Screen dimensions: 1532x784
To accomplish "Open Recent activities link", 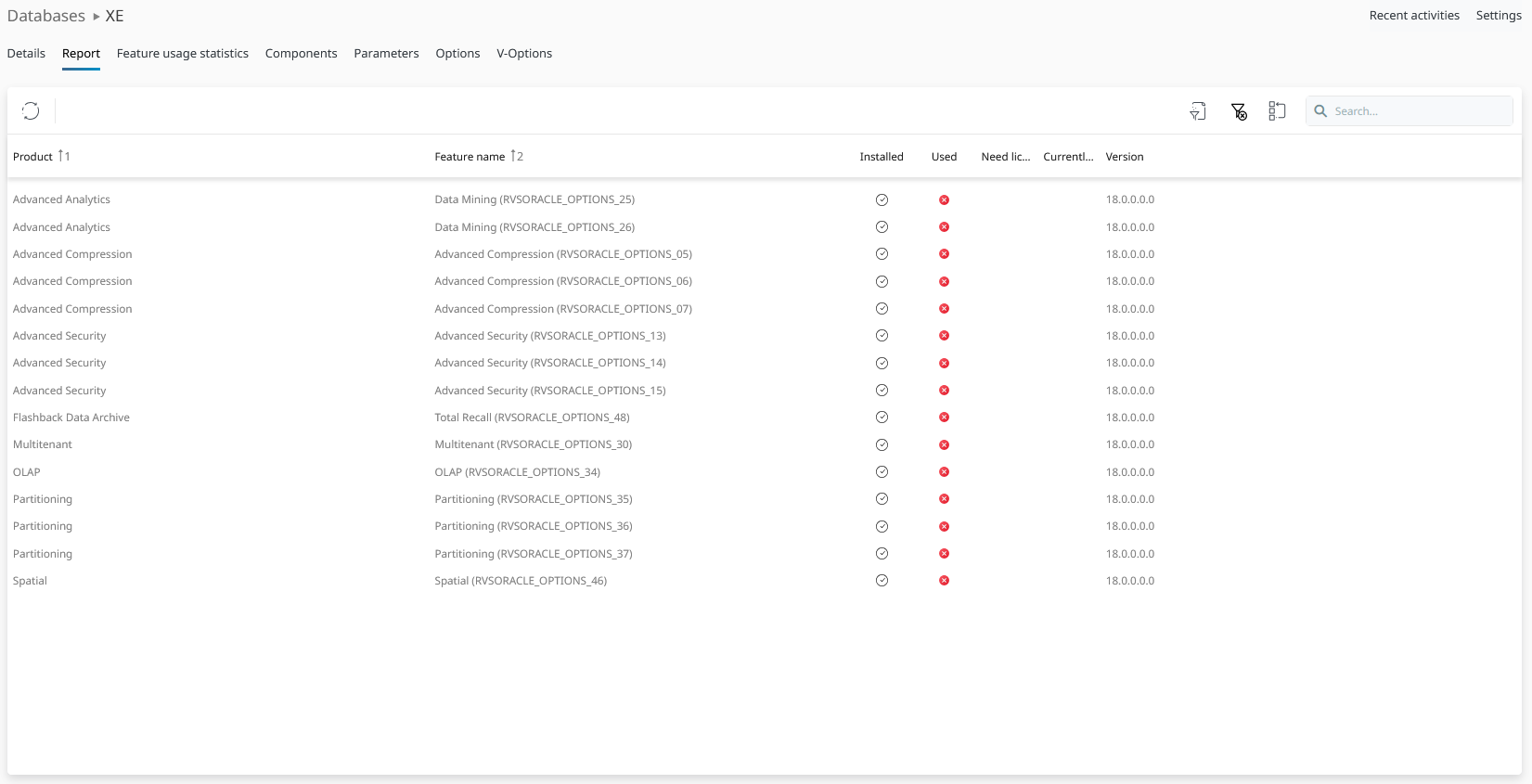I will [1413, 16].
